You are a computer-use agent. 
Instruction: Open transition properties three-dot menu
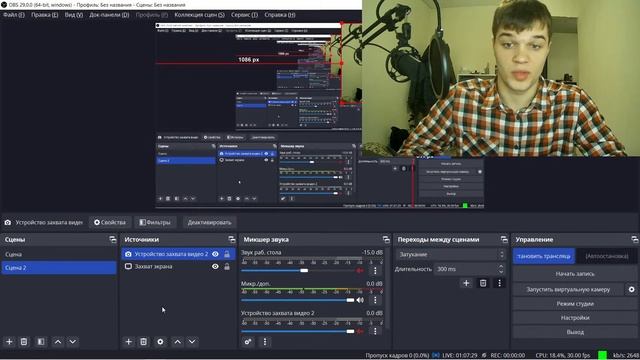499,283
